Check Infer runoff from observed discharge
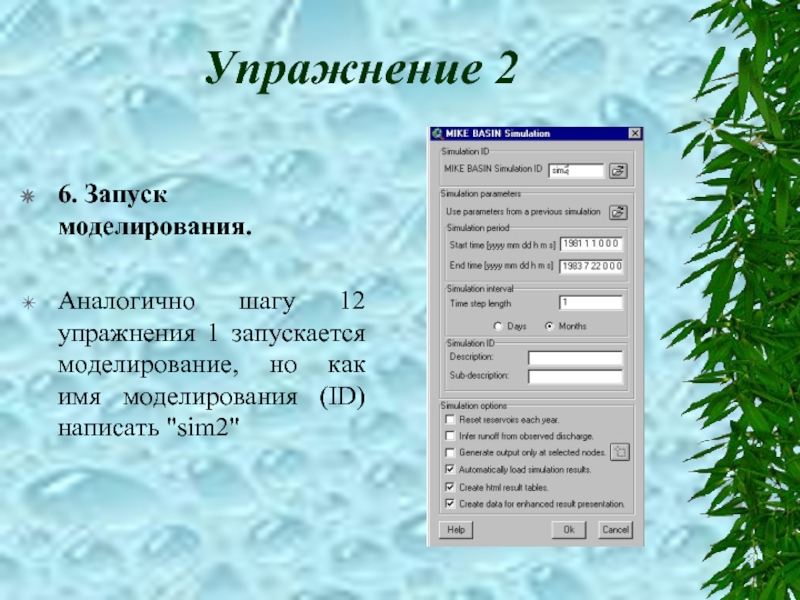Viewport: 800px width, 600px height. [449, 436]
